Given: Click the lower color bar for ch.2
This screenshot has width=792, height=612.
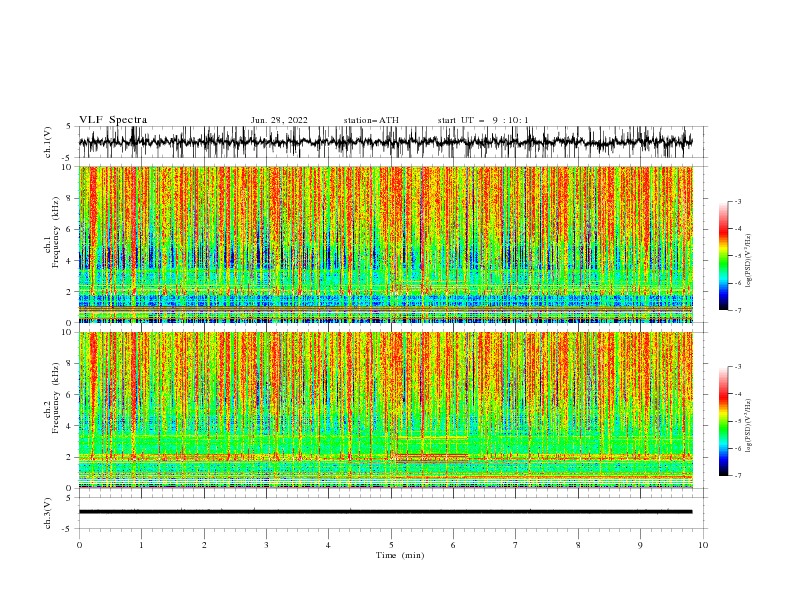Looking at the screenshot, I should 723,421.
